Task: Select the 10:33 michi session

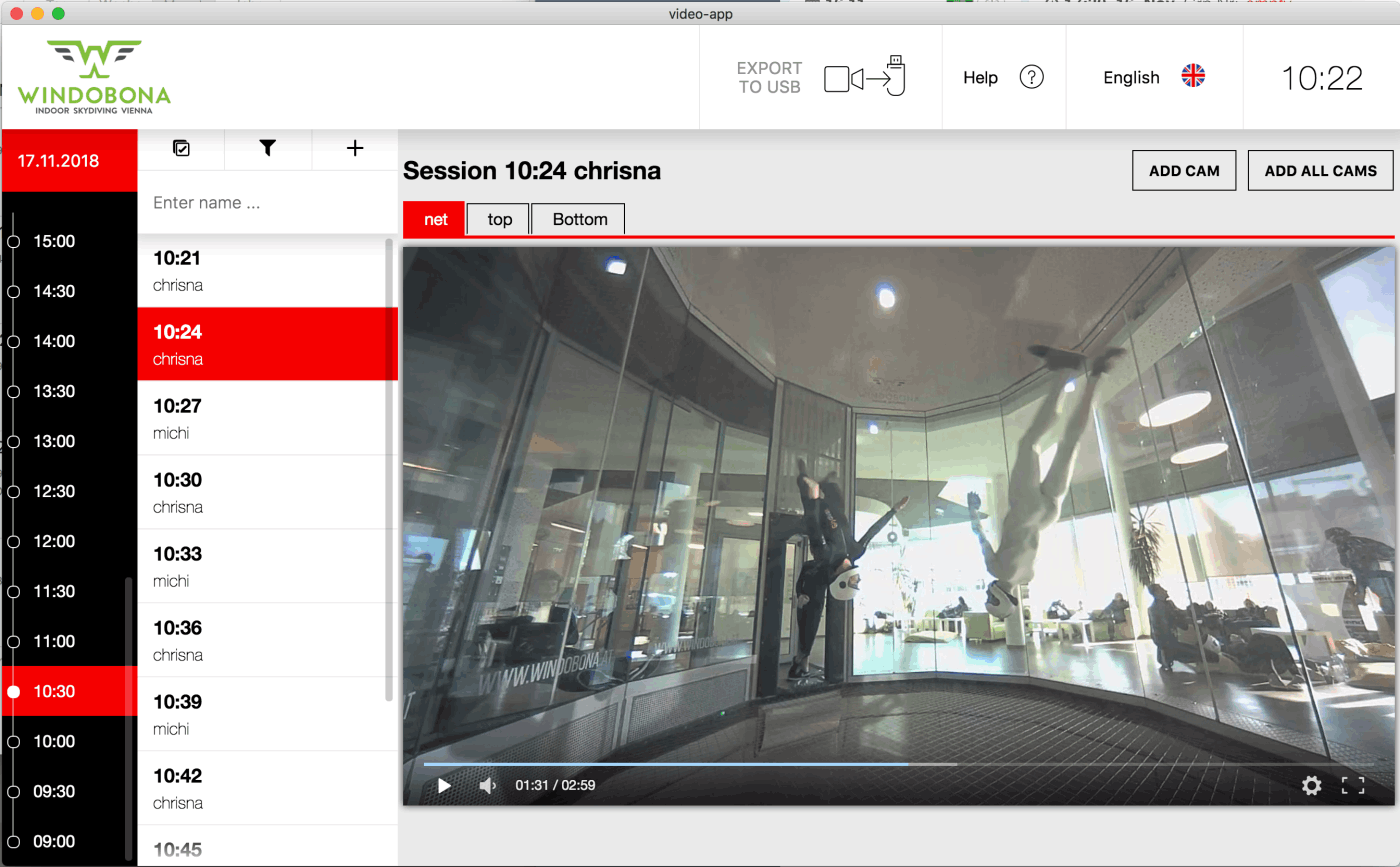Action: click(x=261, y=566)
